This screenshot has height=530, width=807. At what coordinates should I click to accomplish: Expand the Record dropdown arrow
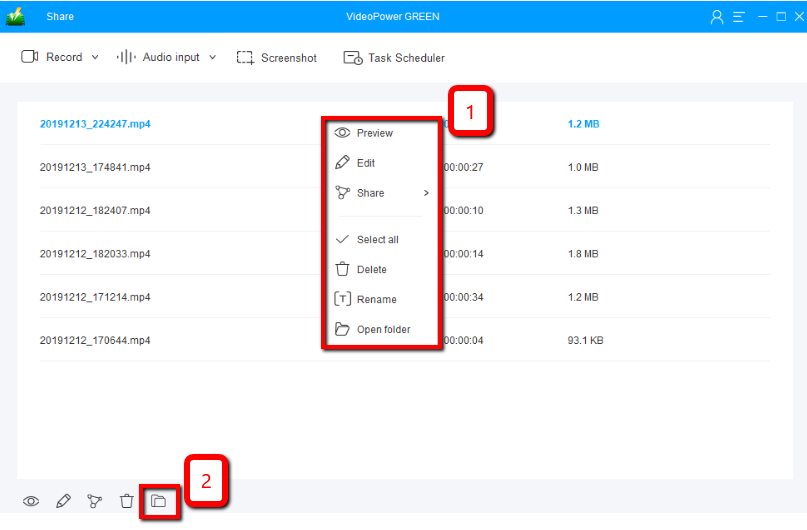(95, 58)
